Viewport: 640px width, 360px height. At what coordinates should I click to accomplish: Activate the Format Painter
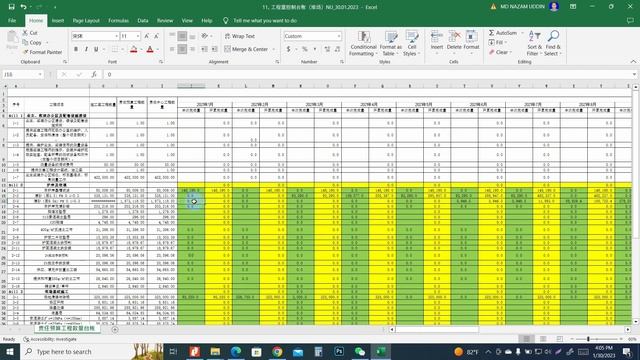[x=42, y=52]
